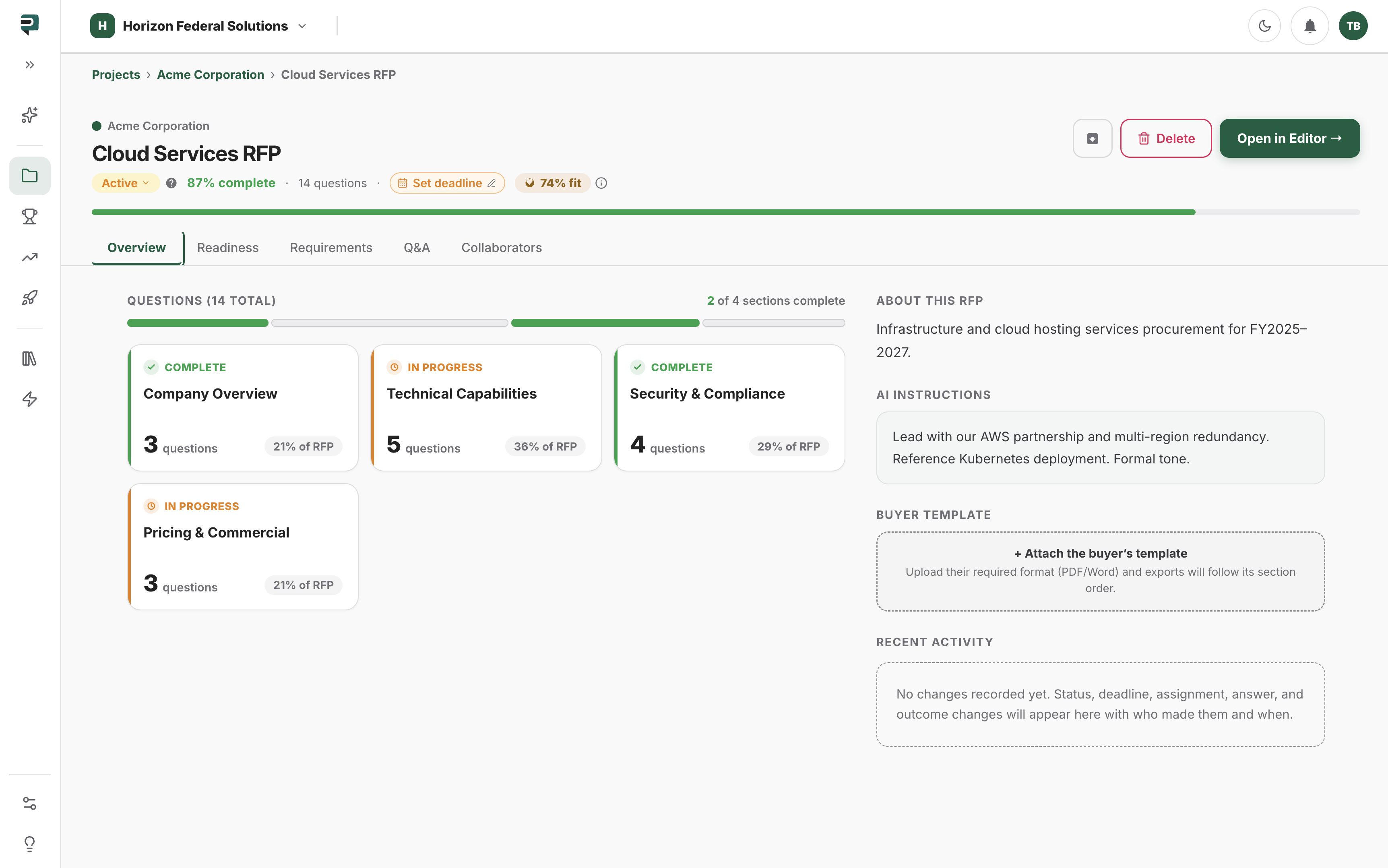This screenshot has height=868, width=1388.
Task: Click the second gray section progress segment
Action: (x=390, y=323)
